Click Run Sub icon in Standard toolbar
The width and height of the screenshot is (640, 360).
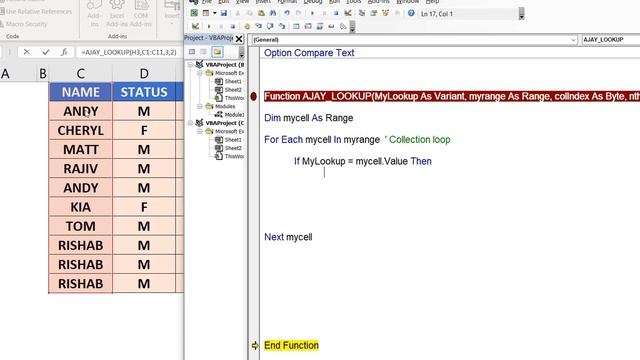[x=312, y=13]
